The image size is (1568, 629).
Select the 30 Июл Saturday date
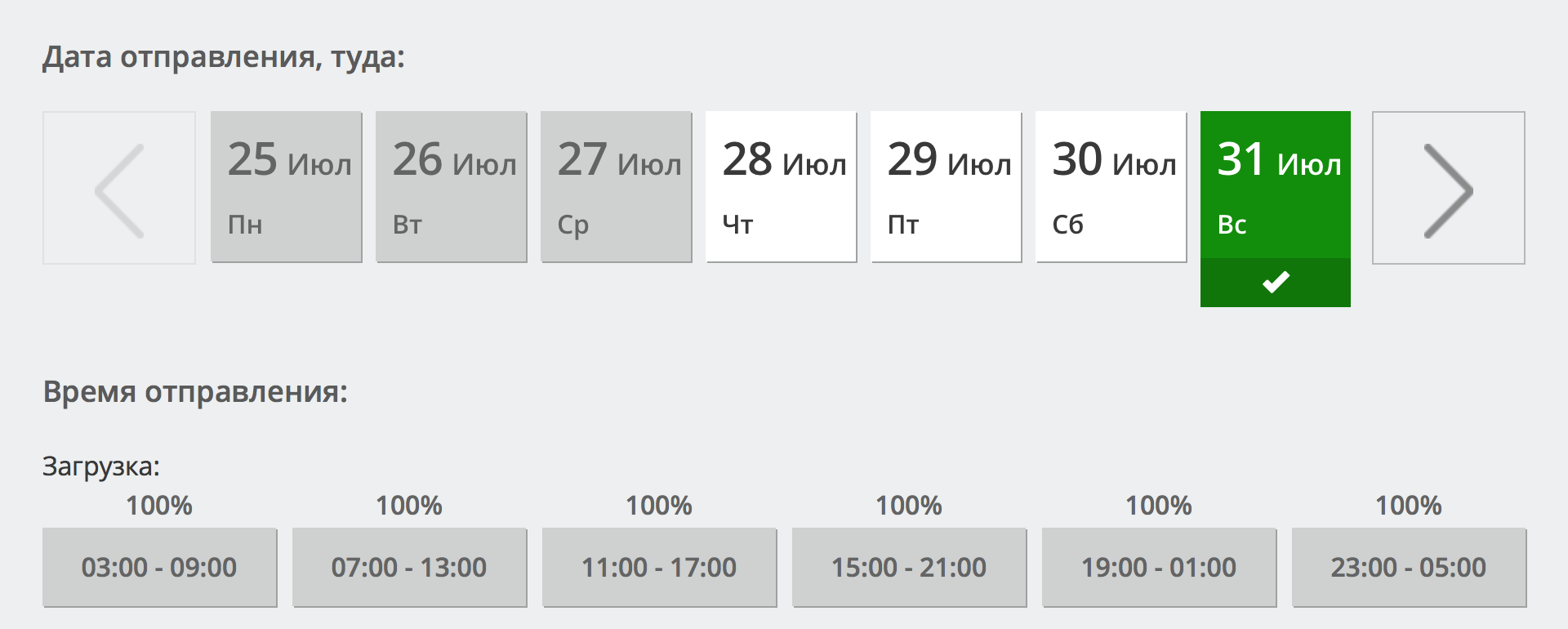1111,187
